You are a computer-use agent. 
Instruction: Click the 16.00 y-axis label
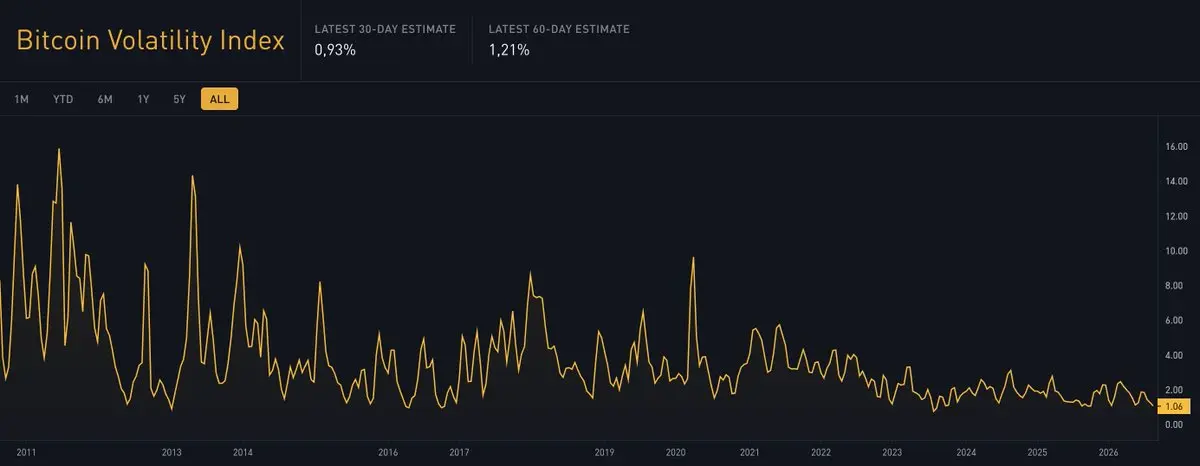(x=1176, y=146)
